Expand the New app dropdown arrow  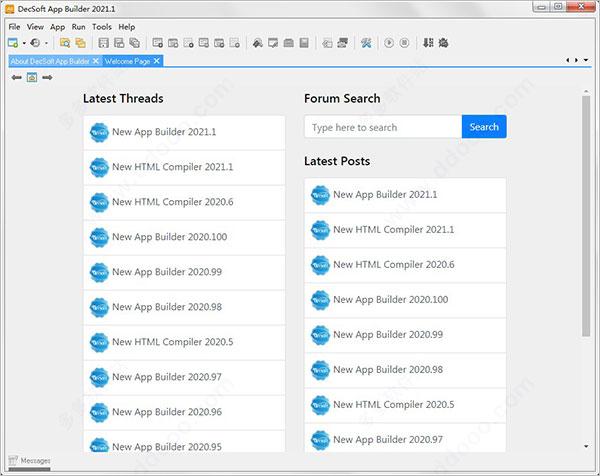23,43
